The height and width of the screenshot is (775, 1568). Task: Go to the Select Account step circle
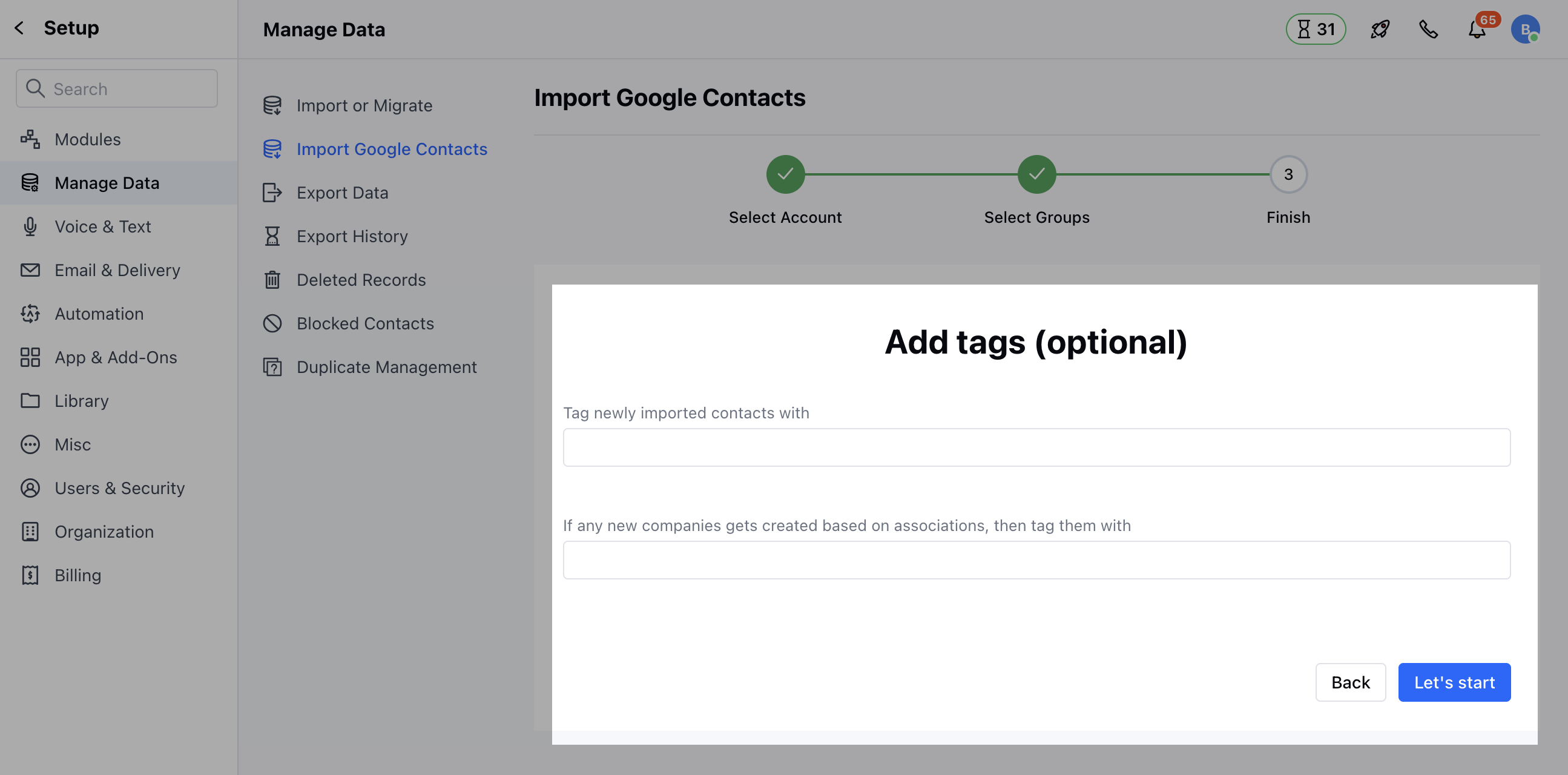(x=785, y=175)
